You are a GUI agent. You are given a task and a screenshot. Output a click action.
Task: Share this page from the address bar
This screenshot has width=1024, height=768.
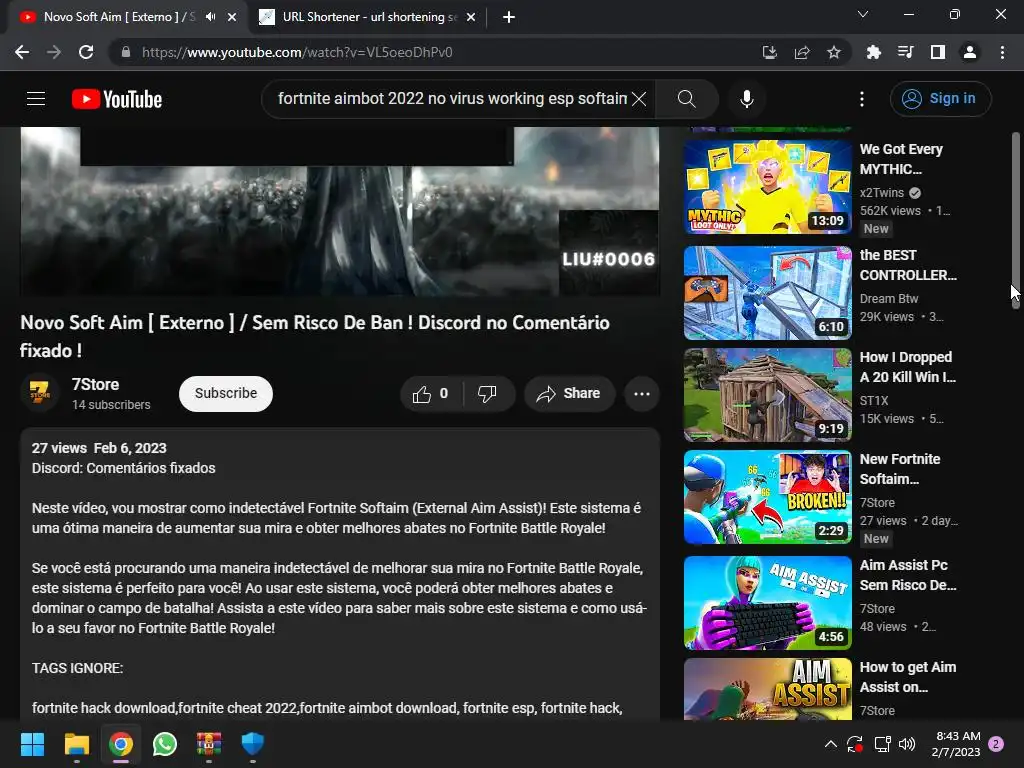[x=801, y=52]
